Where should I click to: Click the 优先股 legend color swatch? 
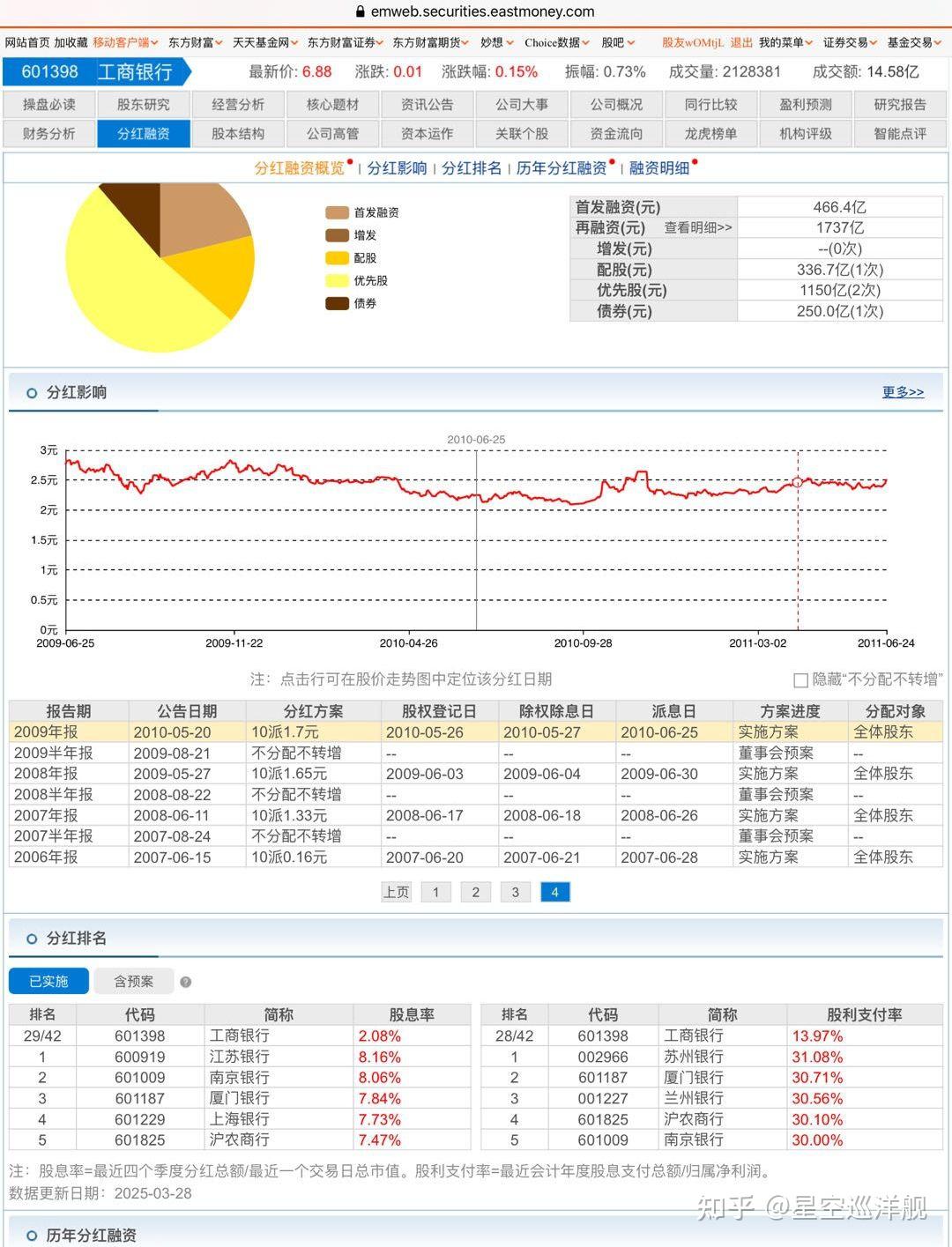pos(337,281)
